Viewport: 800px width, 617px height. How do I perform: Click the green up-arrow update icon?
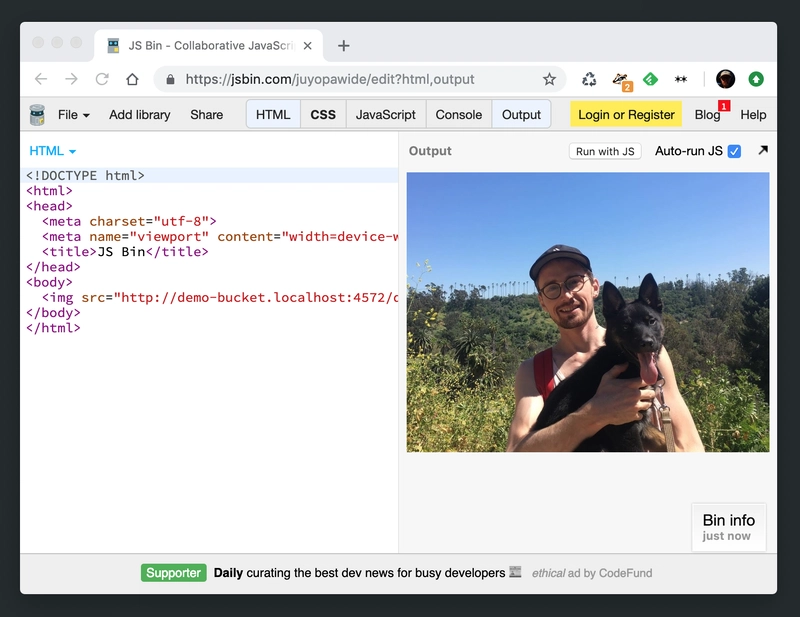click(x=756, y=79)
